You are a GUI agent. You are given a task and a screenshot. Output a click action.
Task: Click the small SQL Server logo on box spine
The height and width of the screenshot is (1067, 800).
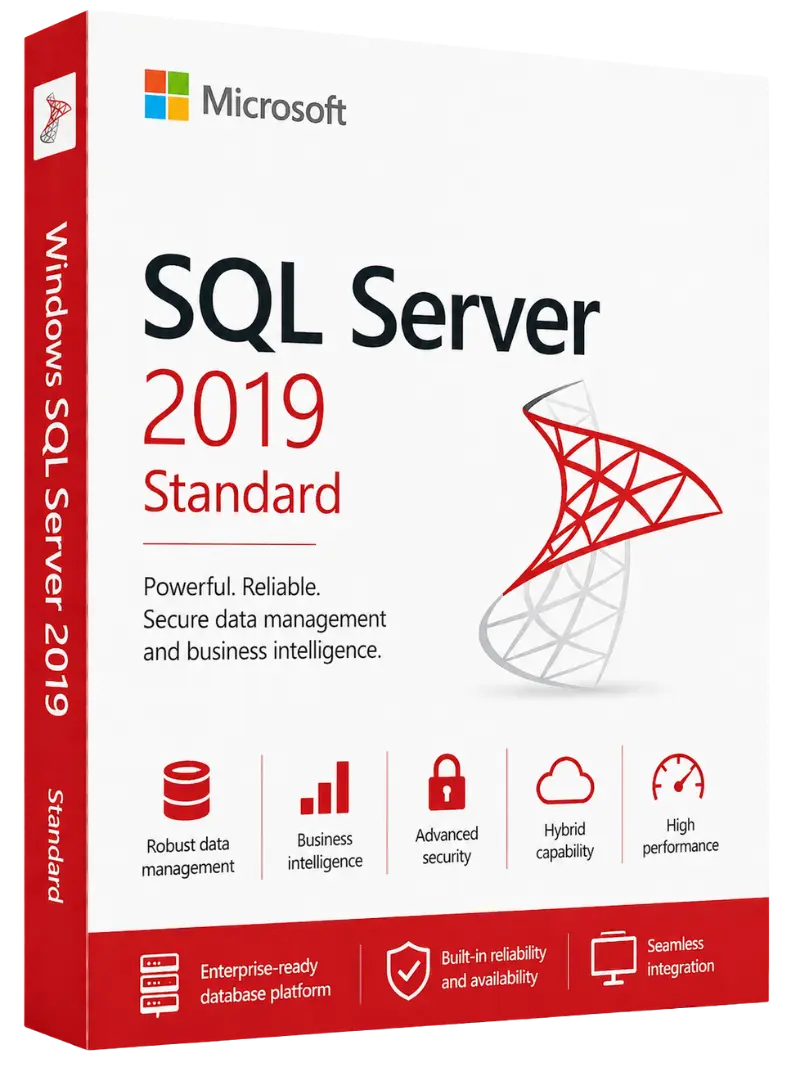(54, 118)
